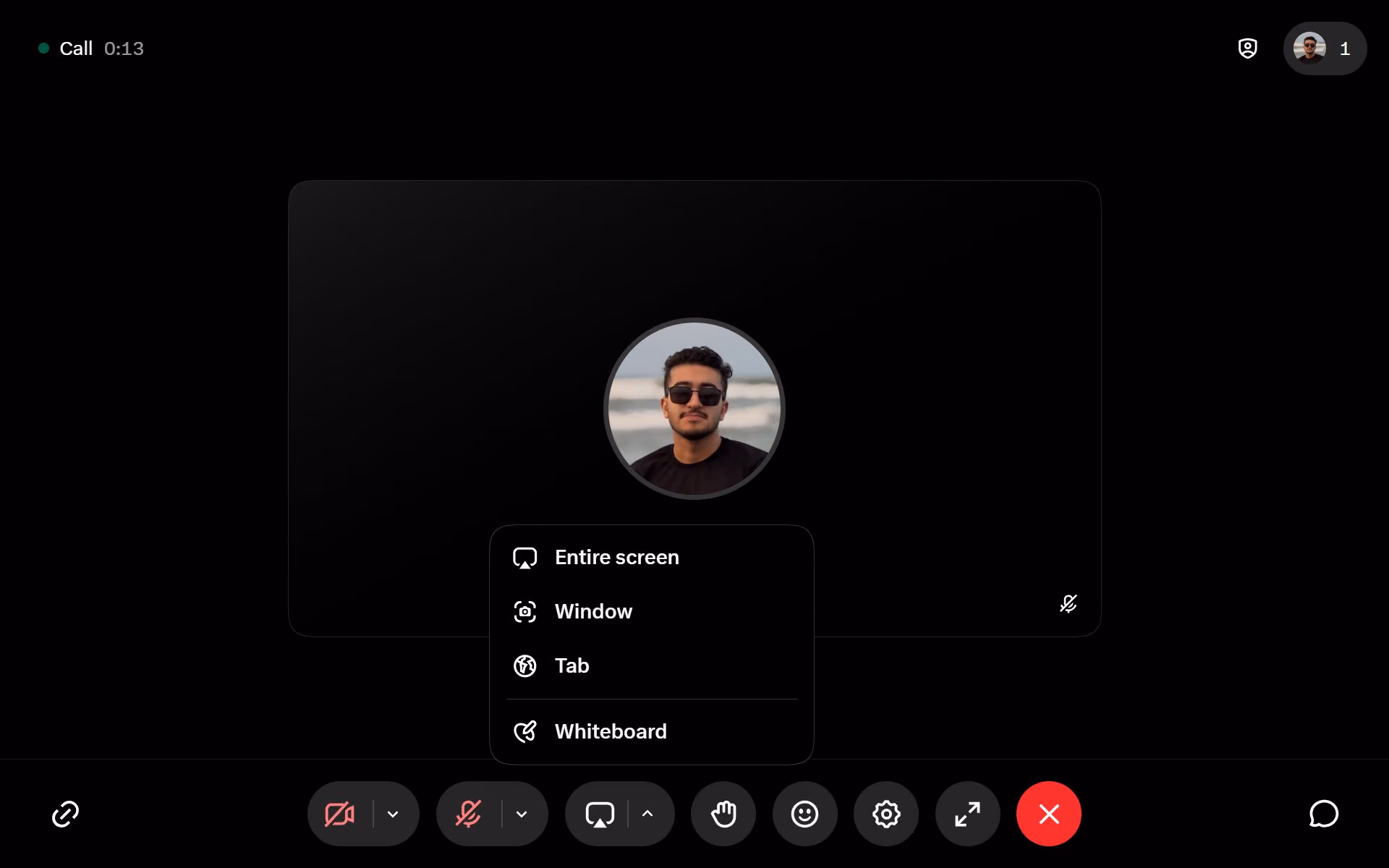Viewport: 1389px width, 868px height.
Task: Click the large profile avatar in video tile
Action: 694,409
